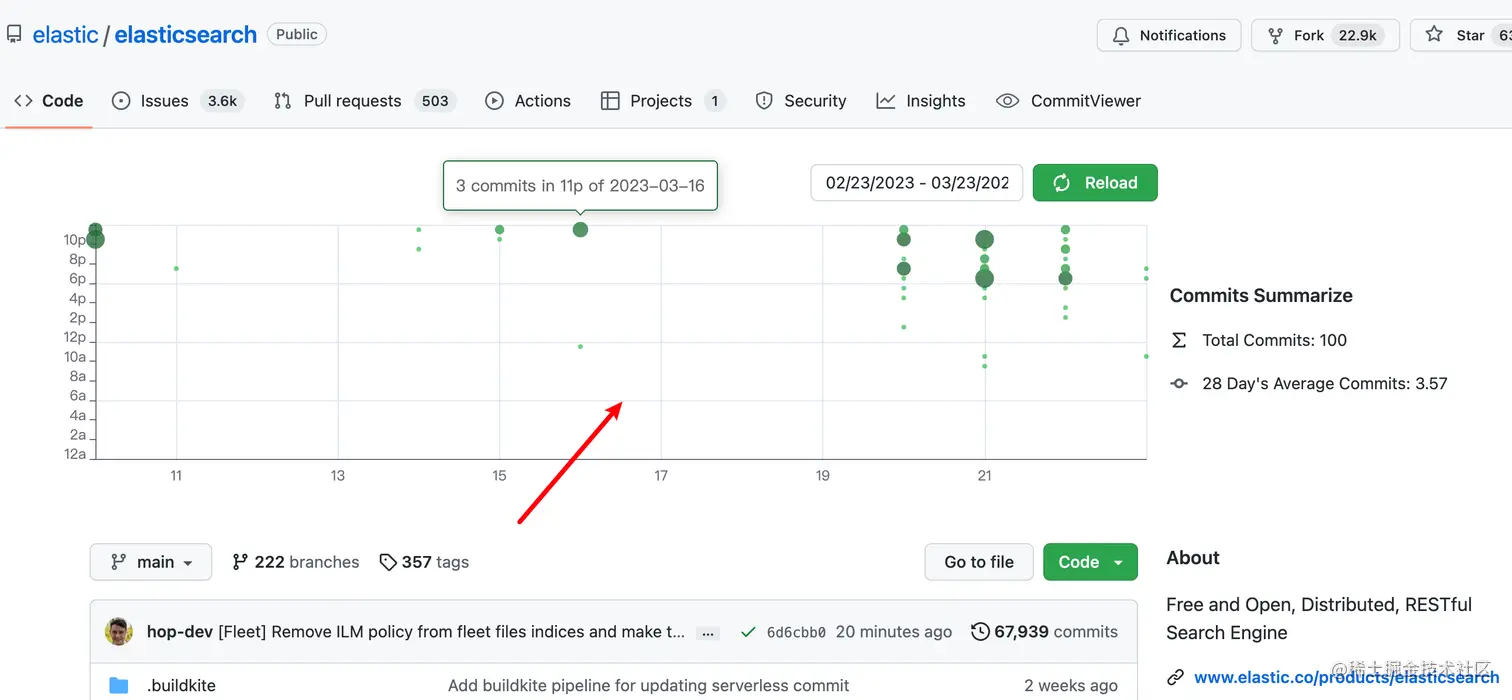Image resolution: width=1512 pixels, height=700 pixels.
Task: Click the small commit dot on day 11
Action: (x=176, y=268)
